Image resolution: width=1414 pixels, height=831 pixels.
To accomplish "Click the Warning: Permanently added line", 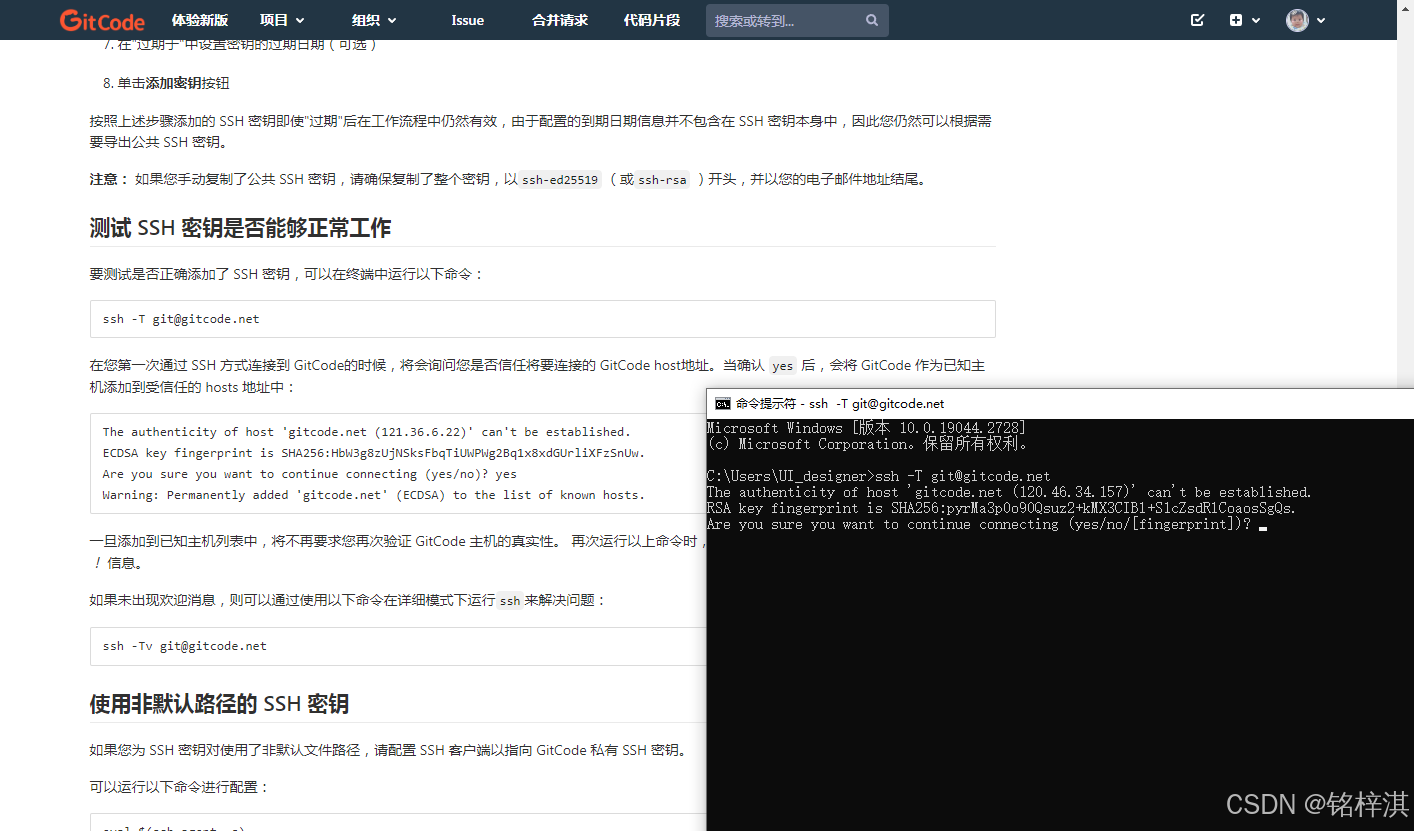I will pyautogui.click(x=374, y=495).
